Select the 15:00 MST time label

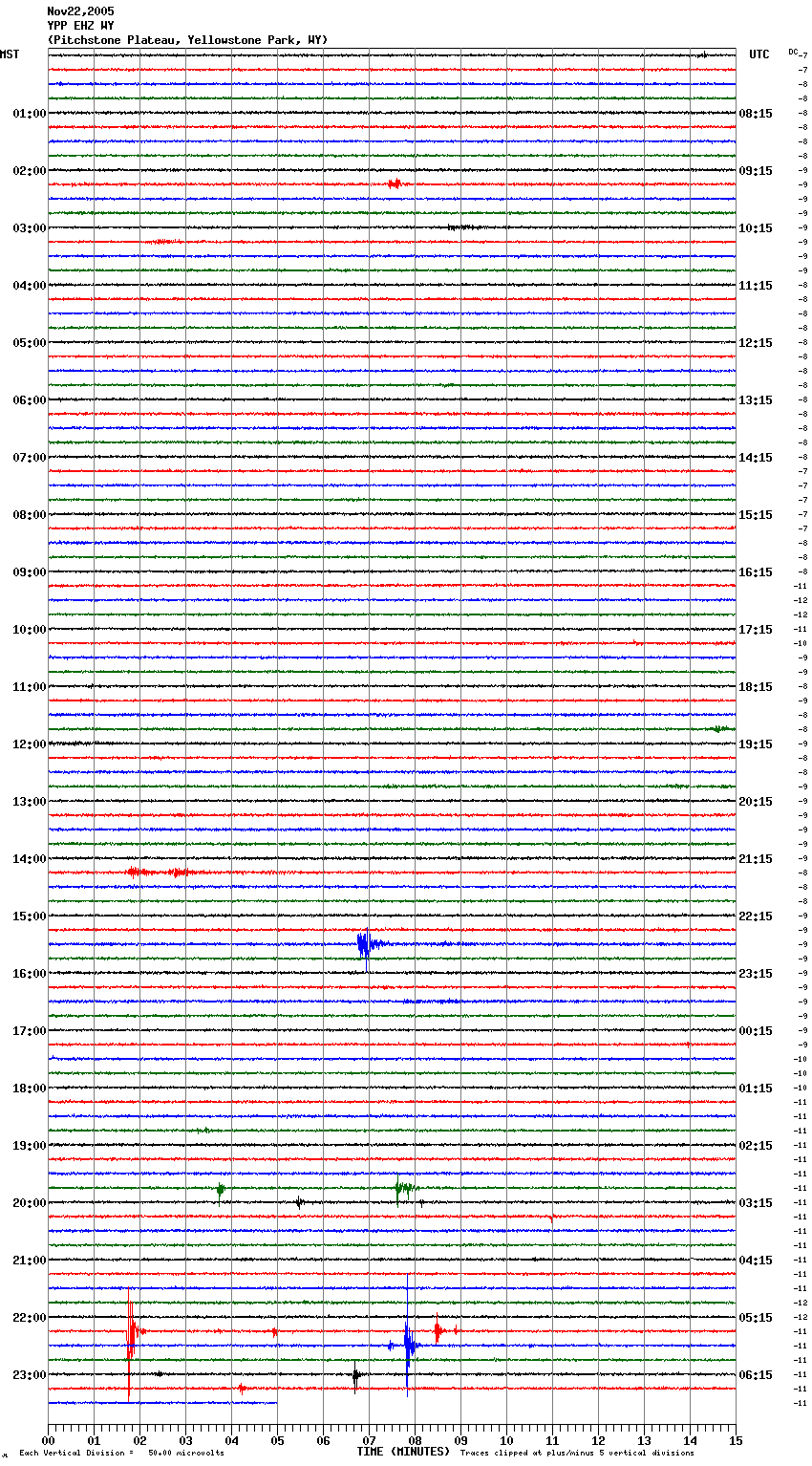point(30,916)
